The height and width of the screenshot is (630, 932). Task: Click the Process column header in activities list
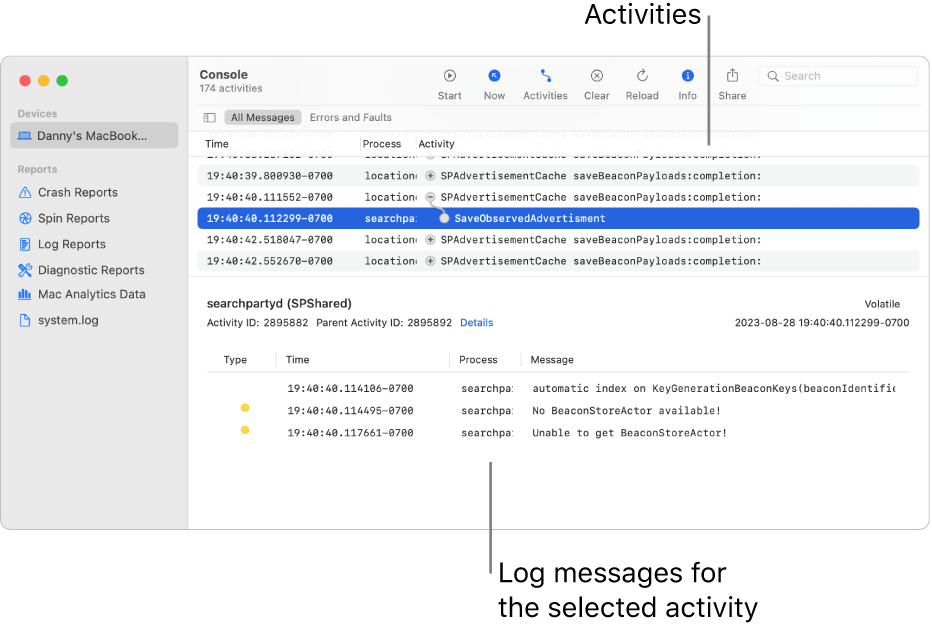coord(382,144)
